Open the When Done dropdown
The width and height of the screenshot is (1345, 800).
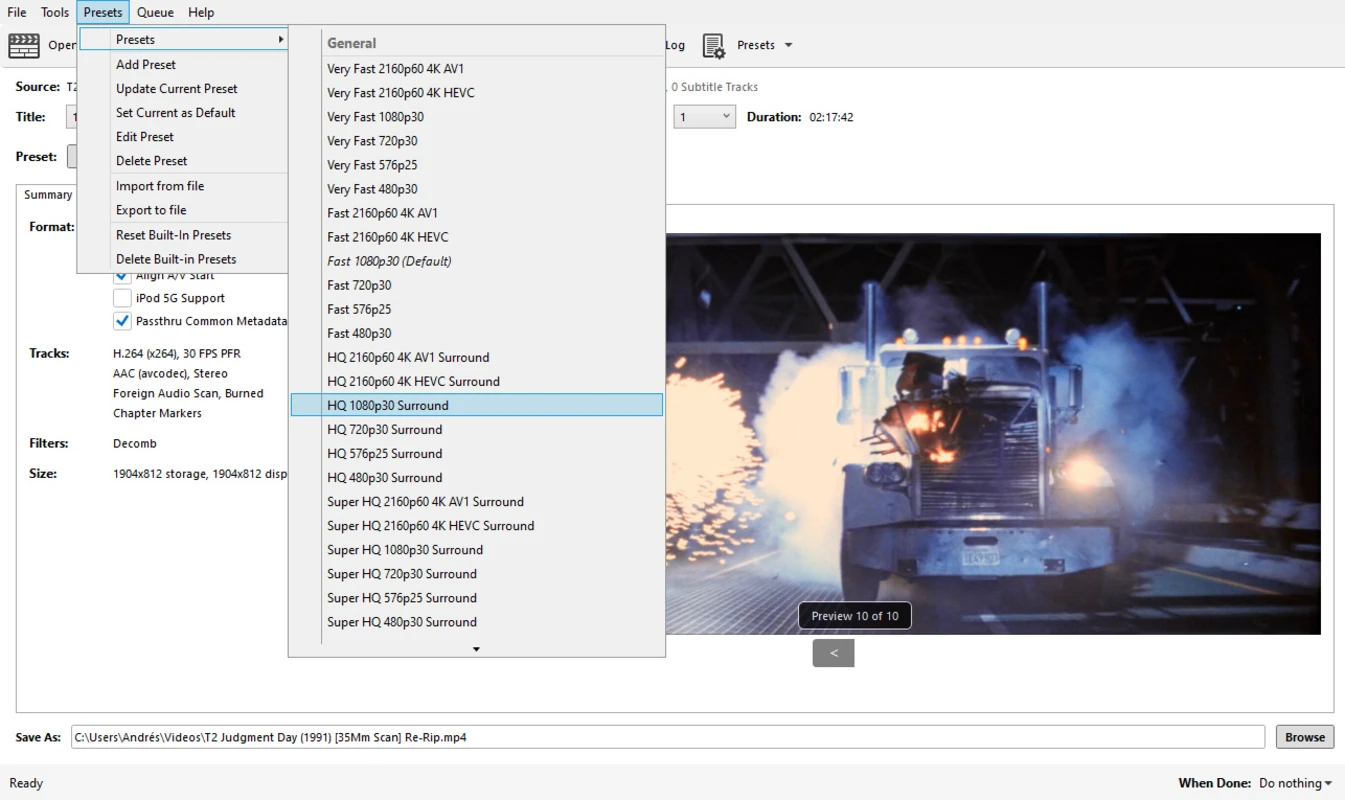tap(1295, 783)
